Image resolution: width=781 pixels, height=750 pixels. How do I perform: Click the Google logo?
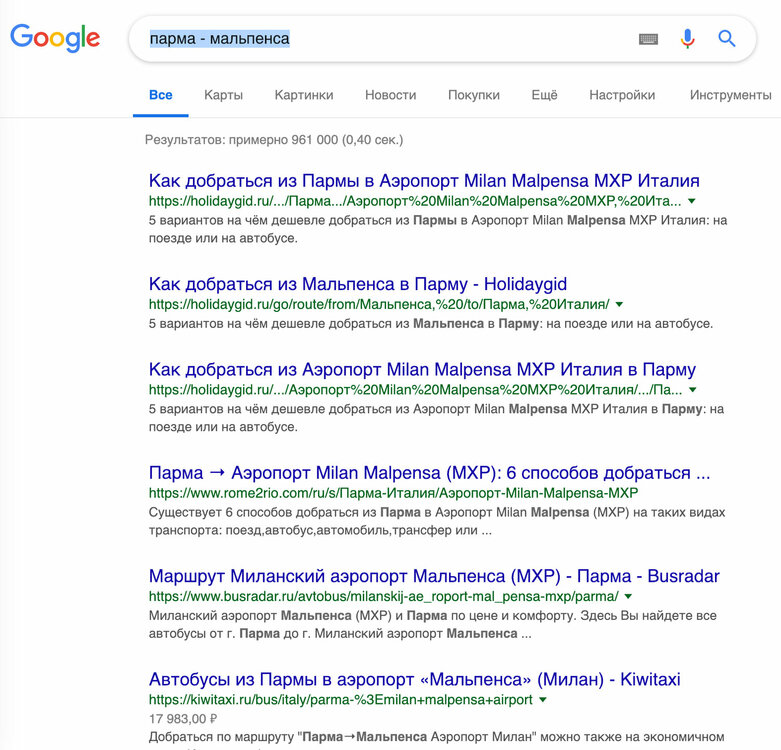pos(55,38)
